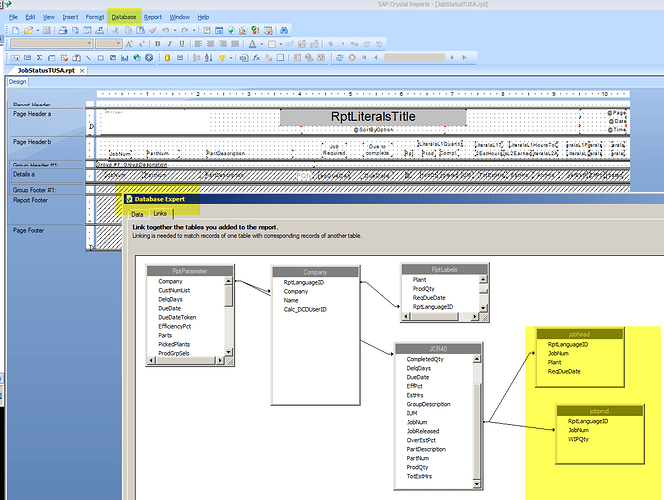
Task: Open the borders dropdown arrow
Action: coord(281,44)
